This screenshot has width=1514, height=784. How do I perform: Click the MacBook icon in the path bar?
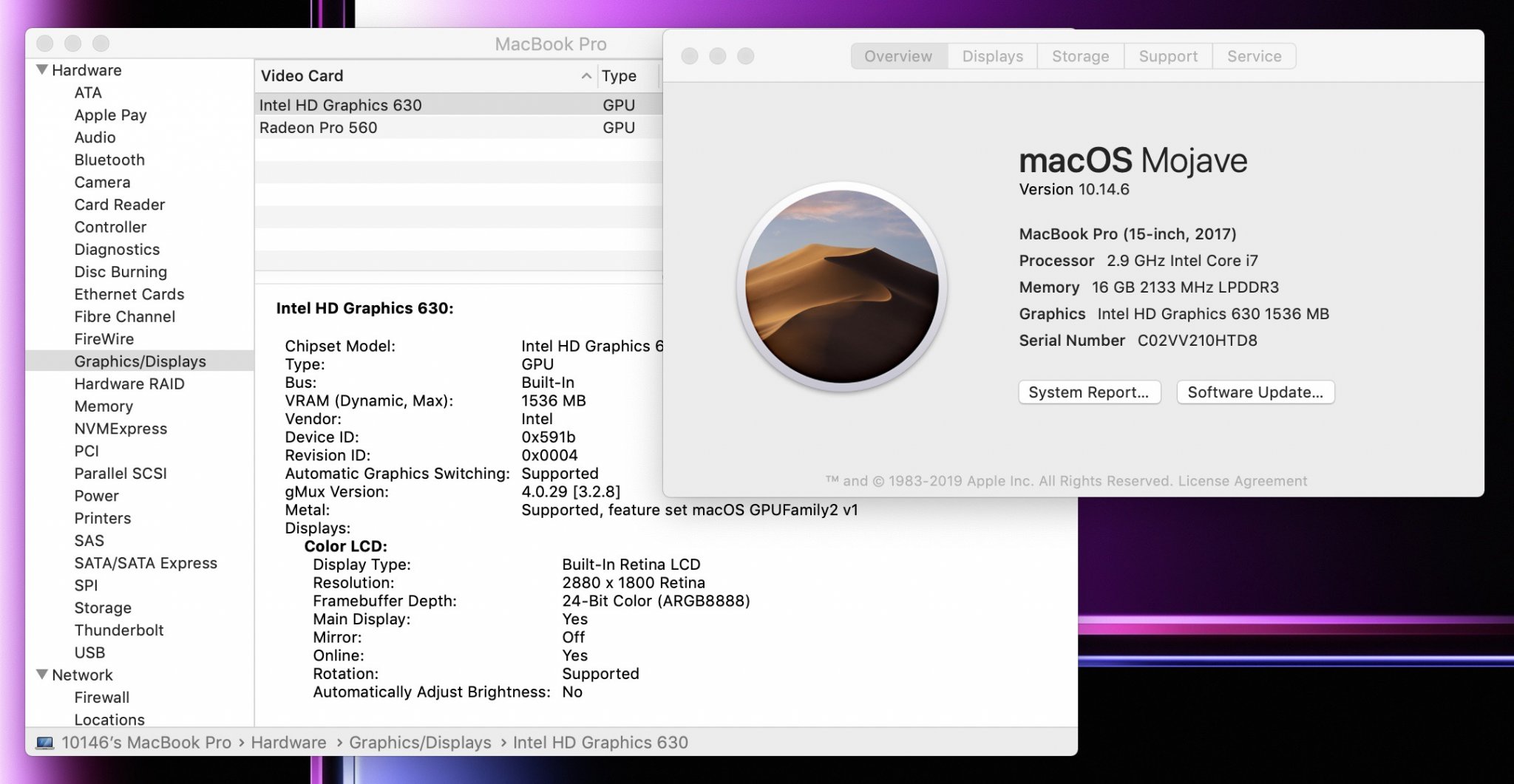tap(44, 743)
